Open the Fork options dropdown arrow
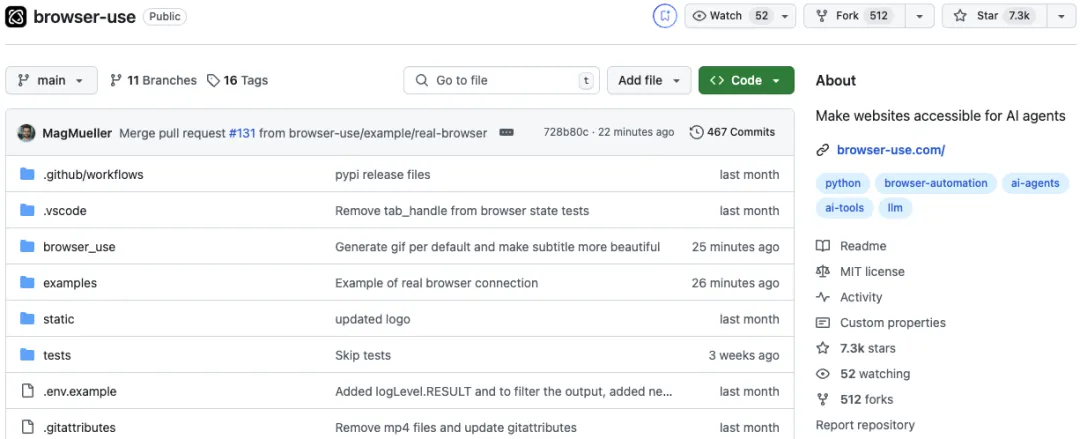 tap(919, 16)
